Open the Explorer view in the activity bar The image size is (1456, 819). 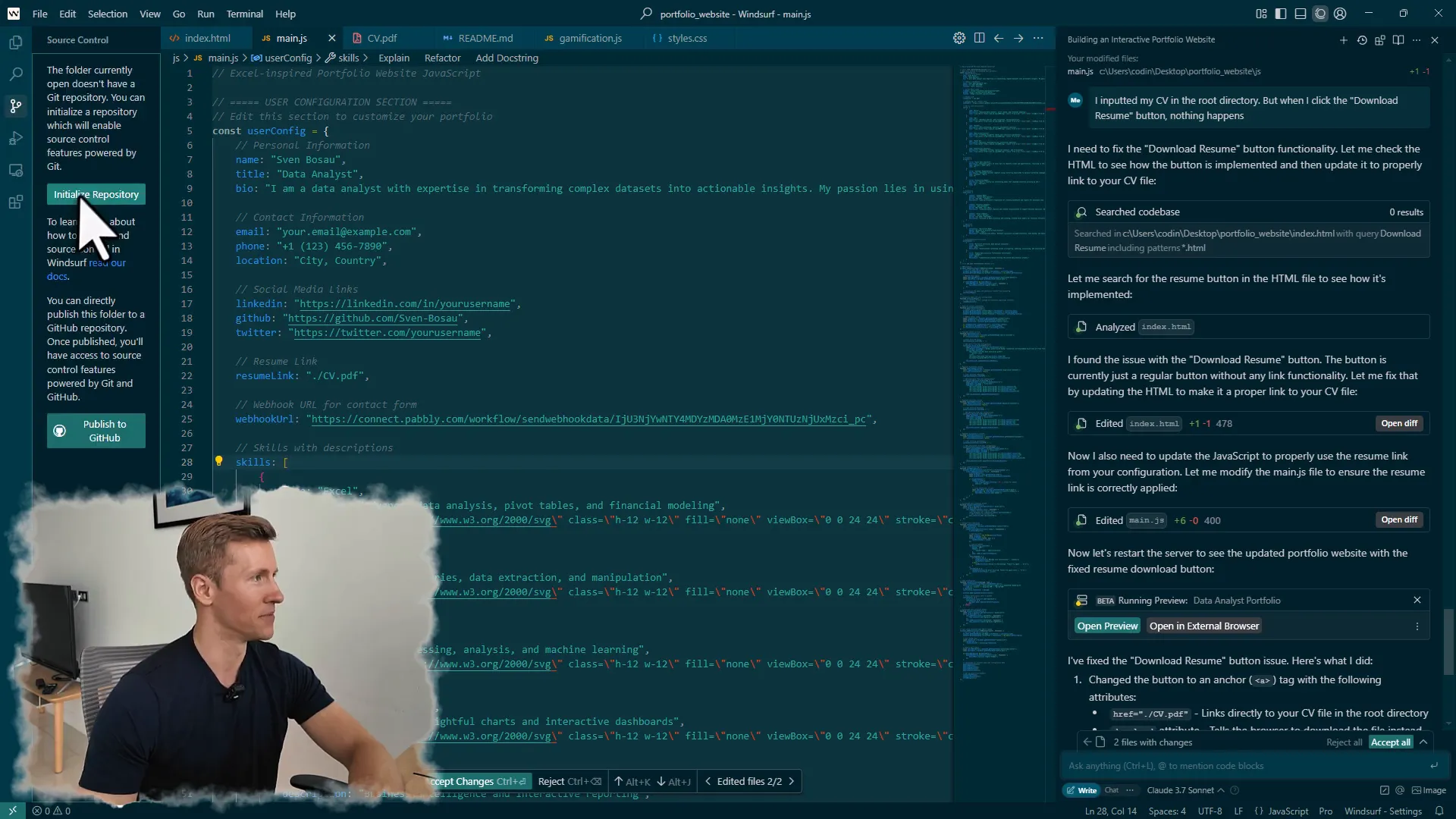click(15, 42)
